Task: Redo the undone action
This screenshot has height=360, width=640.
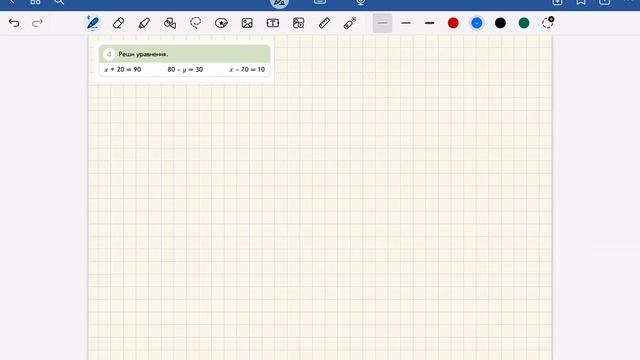Action: click(x=37, y=23)
